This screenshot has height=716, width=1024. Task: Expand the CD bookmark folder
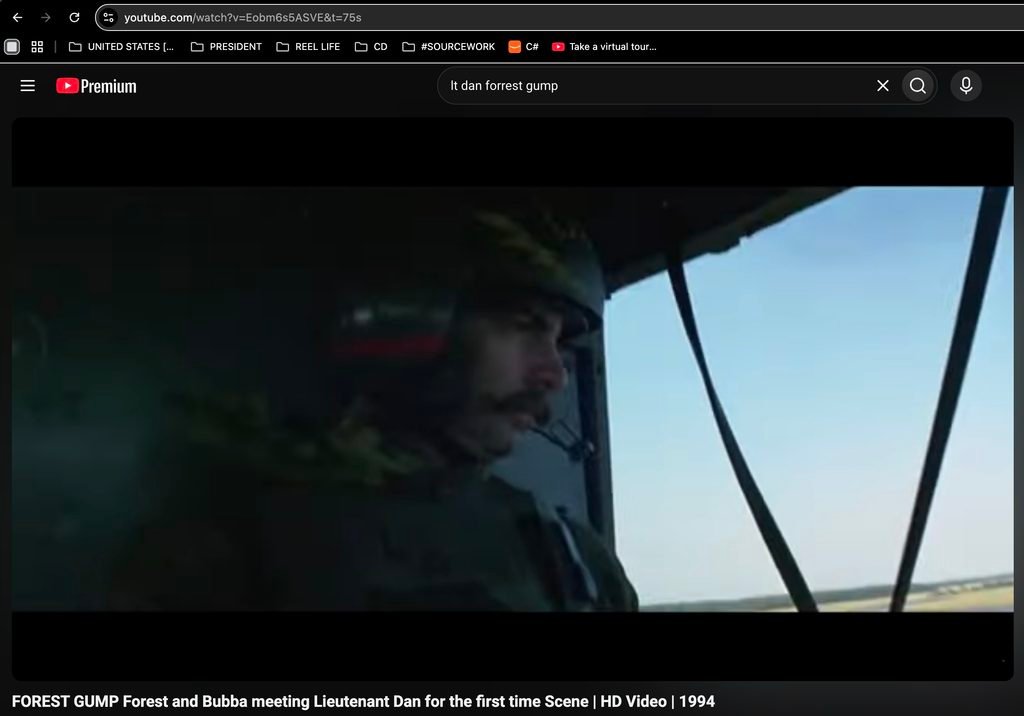point(371,46)
